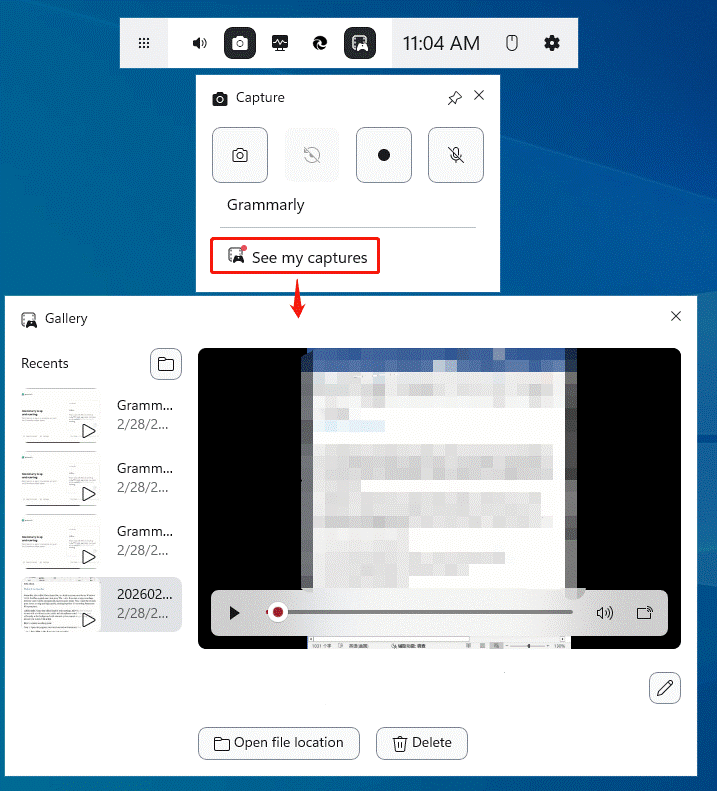
Task: Play the selected video capture
Action: [234, 613]
